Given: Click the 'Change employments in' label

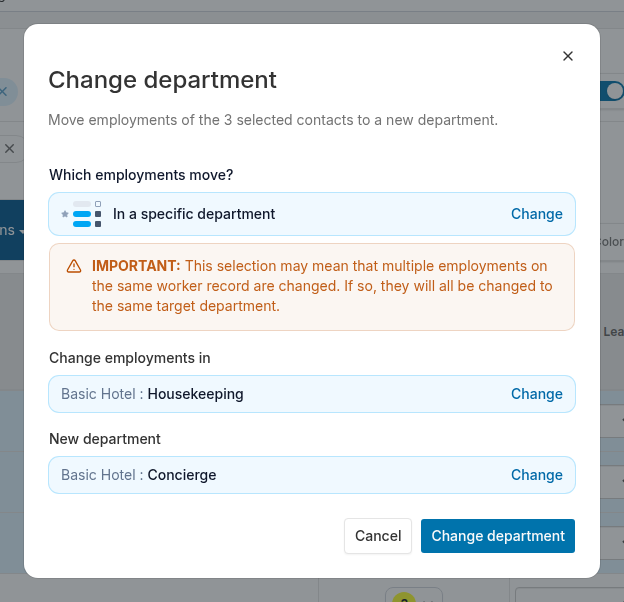Looking at the screenshot, I should point(129,358).
